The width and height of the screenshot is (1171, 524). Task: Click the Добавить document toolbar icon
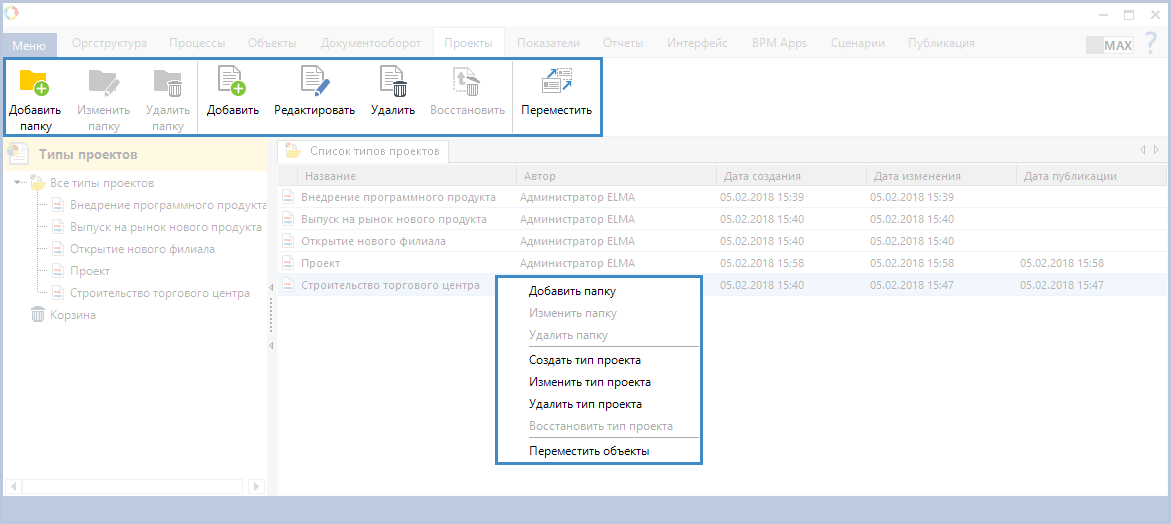[x=232, y=82]
